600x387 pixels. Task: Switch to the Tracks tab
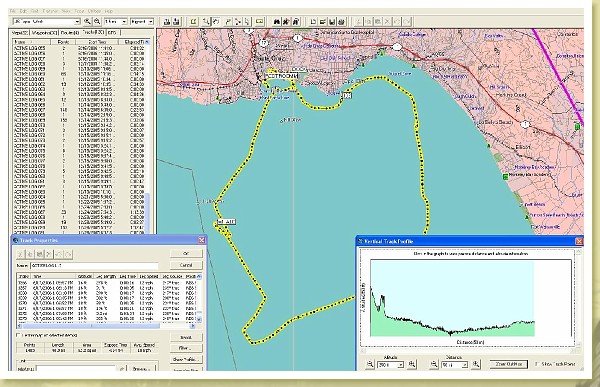pyautogui.click(x=93, y=33)
